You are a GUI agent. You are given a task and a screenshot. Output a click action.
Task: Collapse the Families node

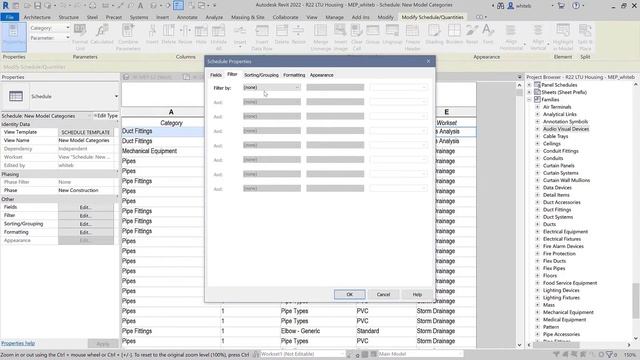tap(529, 100)
